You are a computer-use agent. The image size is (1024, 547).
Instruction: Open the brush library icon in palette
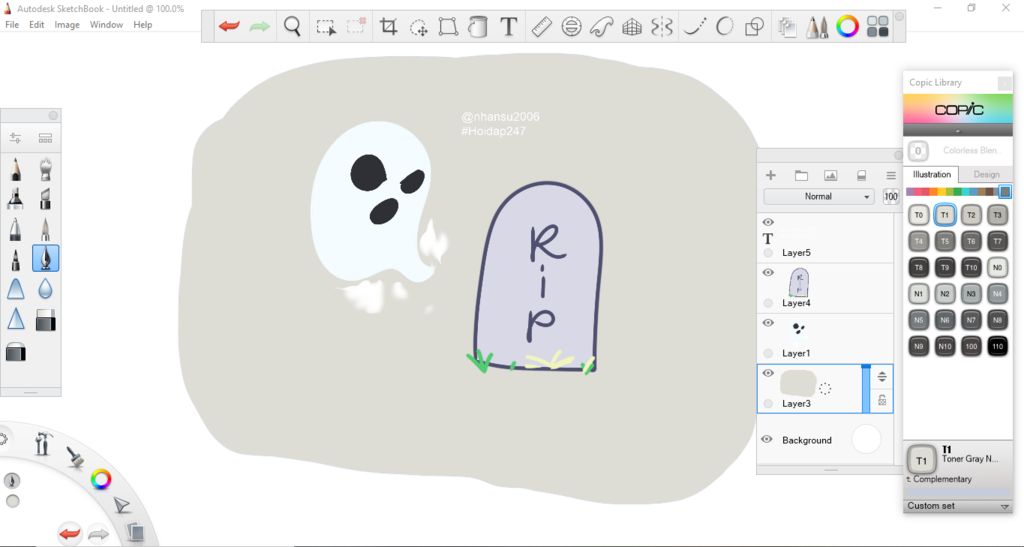[45, 138]
